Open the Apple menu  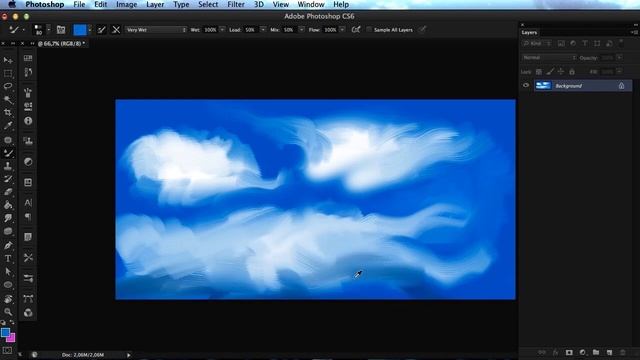(12, 4)
